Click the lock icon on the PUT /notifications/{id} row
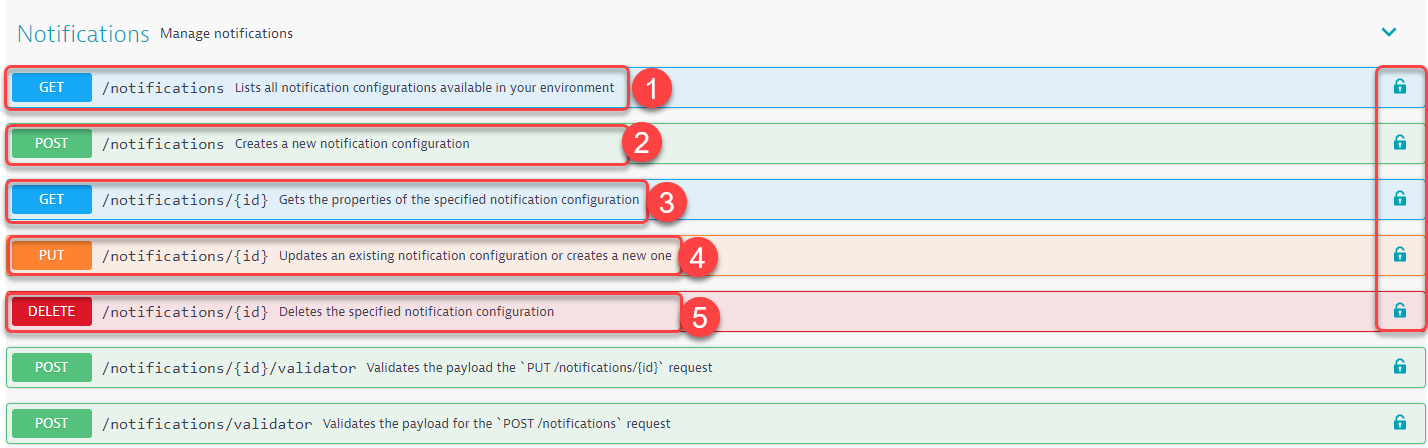Screen dimensions: 1428x448 point(1400,255)
